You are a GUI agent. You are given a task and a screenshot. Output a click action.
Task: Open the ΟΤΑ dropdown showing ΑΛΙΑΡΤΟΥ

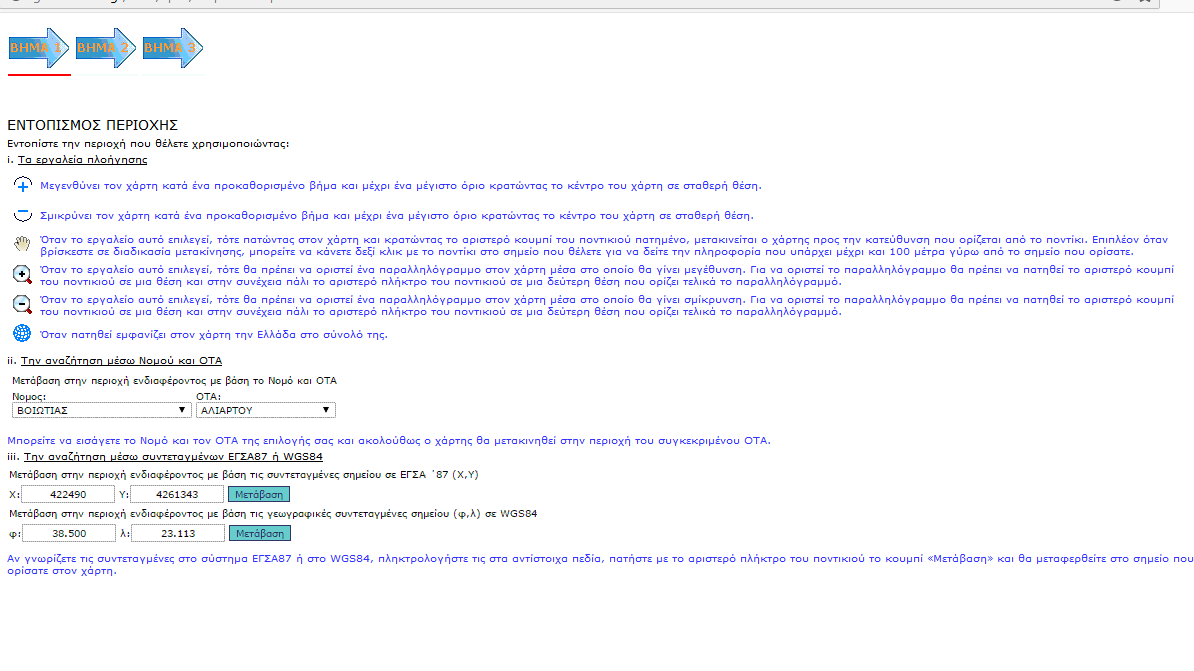pyautogui.click(x=266, y=410)
